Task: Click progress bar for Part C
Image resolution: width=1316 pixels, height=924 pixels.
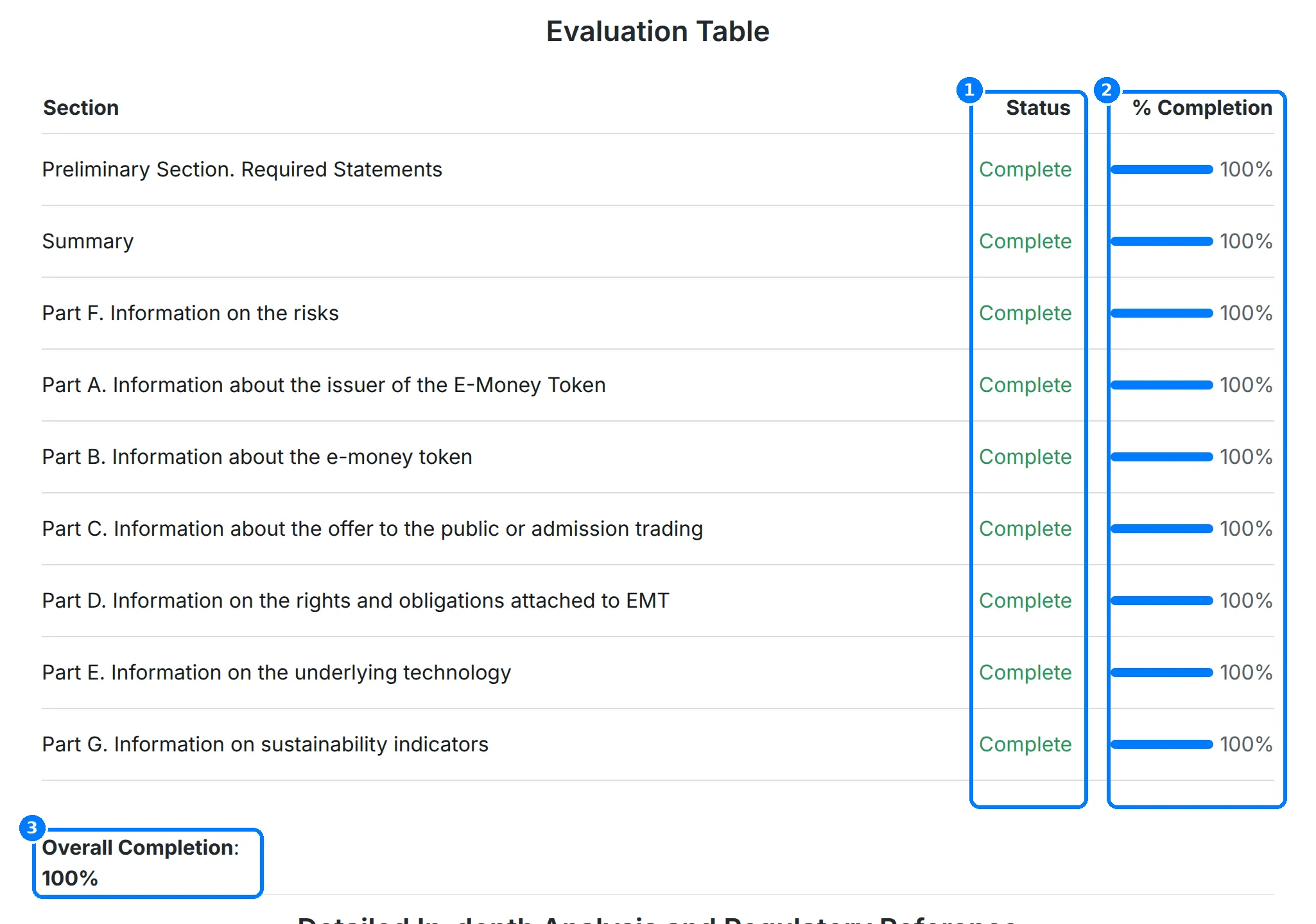Action: point(1162,529)
